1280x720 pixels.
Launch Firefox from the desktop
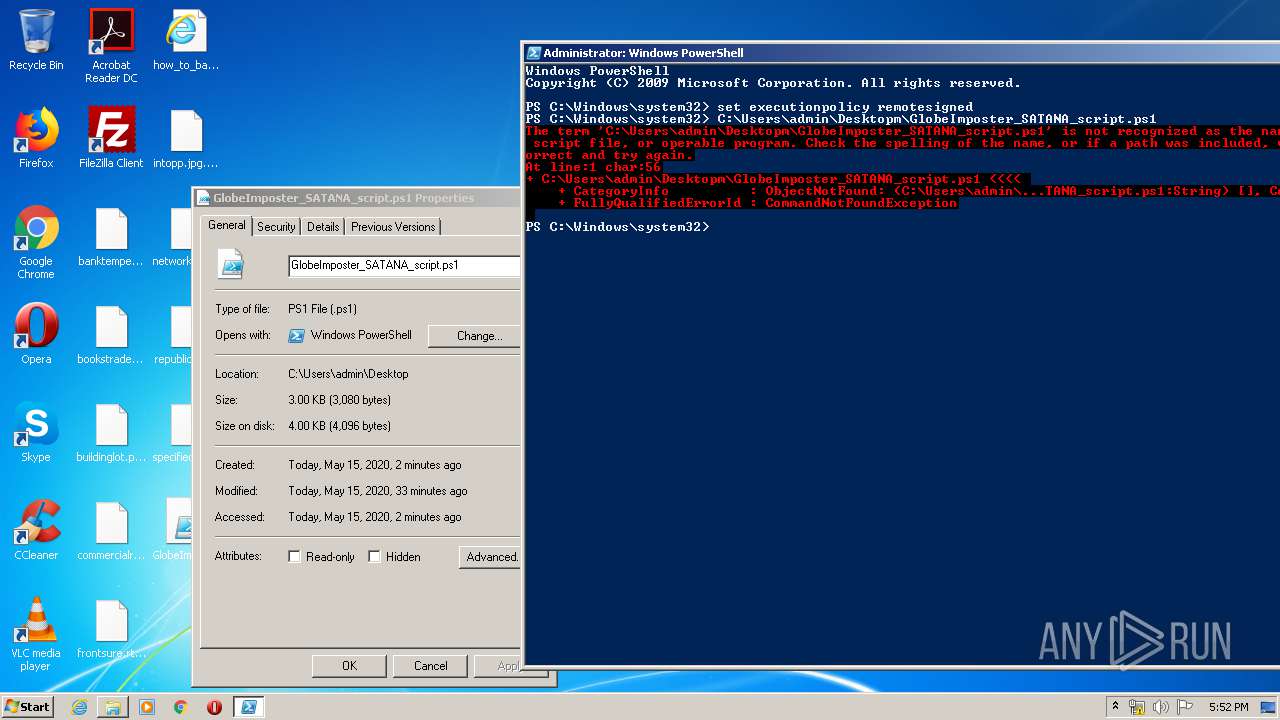coord(36,138)
